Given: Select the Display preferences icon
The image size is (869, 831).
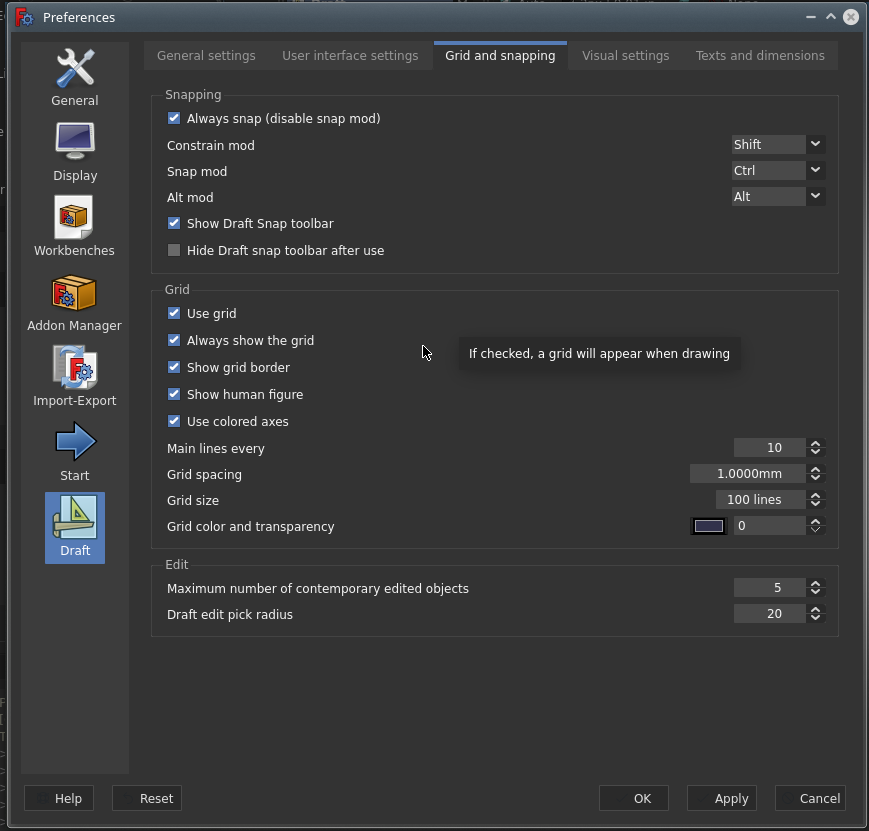Looking at the screenshot, I should [74, 152].
